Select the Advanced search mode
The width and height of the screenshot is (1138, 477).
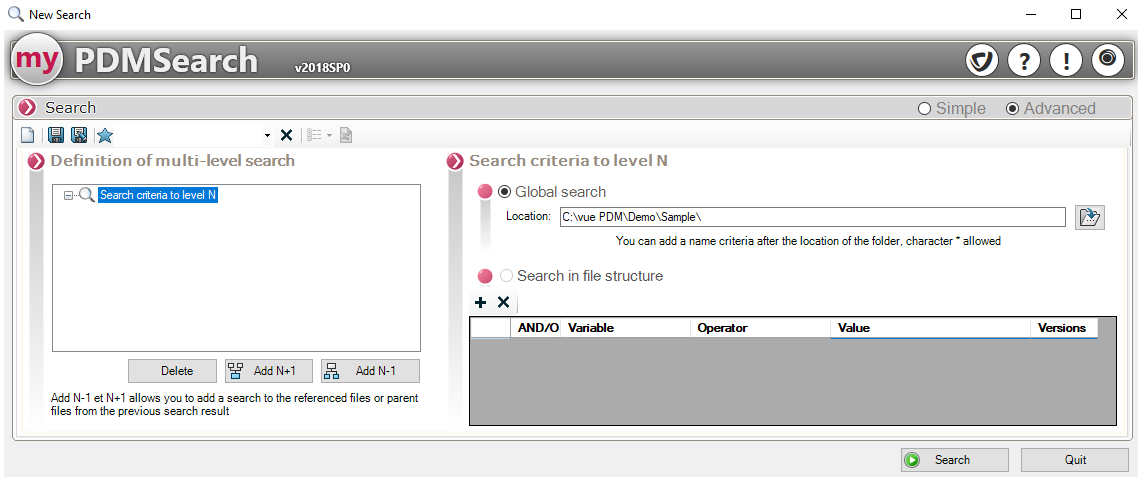[1013, 108]
